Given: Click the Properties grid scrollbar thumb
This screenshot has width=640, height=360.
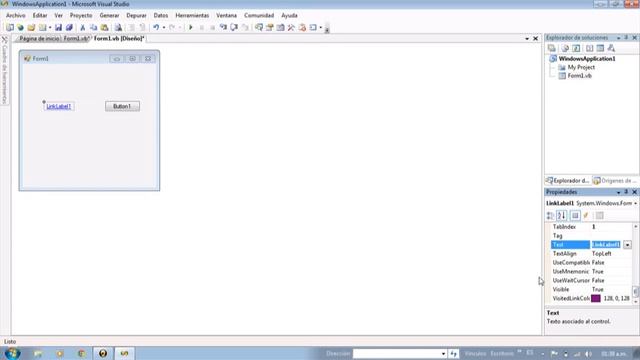Looking at the screenshot, I should click(636, 291).
